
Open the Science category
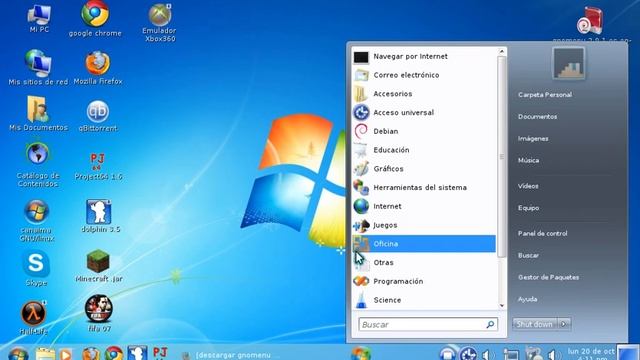pos(424,300)
